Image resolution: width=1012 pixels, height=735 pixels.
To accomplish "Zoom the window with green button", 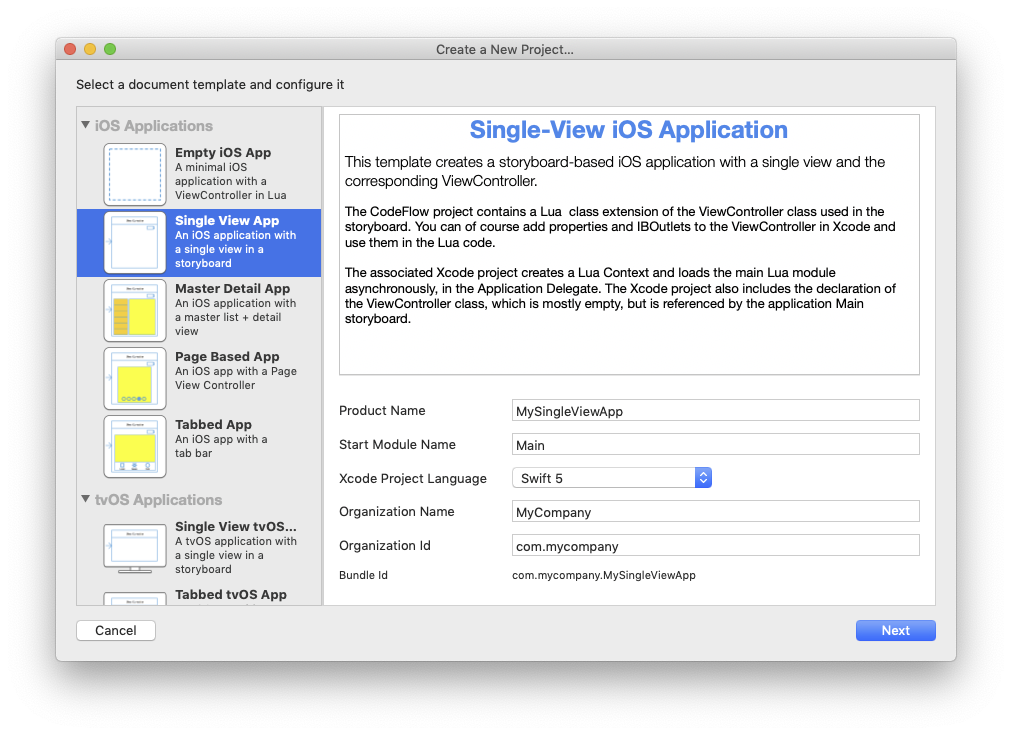I will tap(110, 49).
